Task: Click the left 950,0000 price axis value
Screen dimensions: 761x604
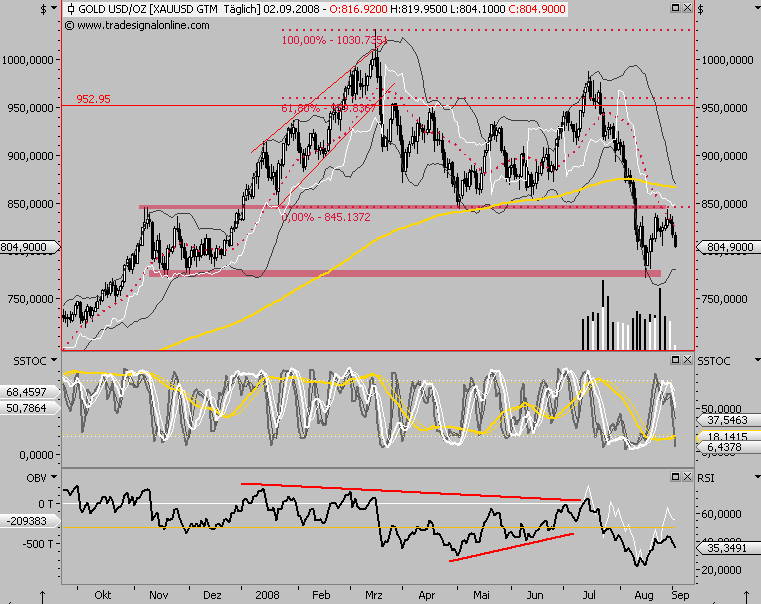Action: [30, 108]
